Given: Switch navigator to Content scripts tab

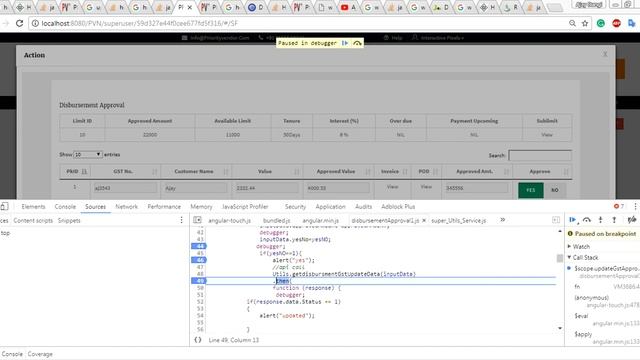Looking at the screenshot, I should click(33, 220).
